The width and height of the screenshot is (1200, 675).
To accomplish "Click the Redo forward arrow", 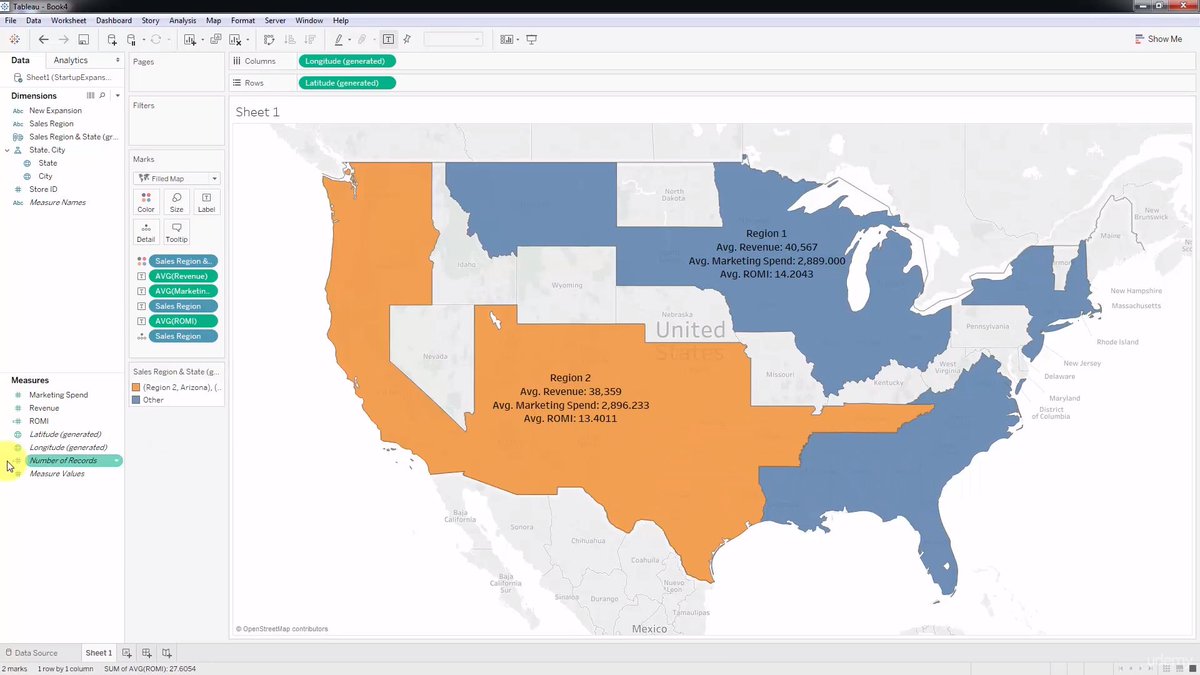I will 63,39.
